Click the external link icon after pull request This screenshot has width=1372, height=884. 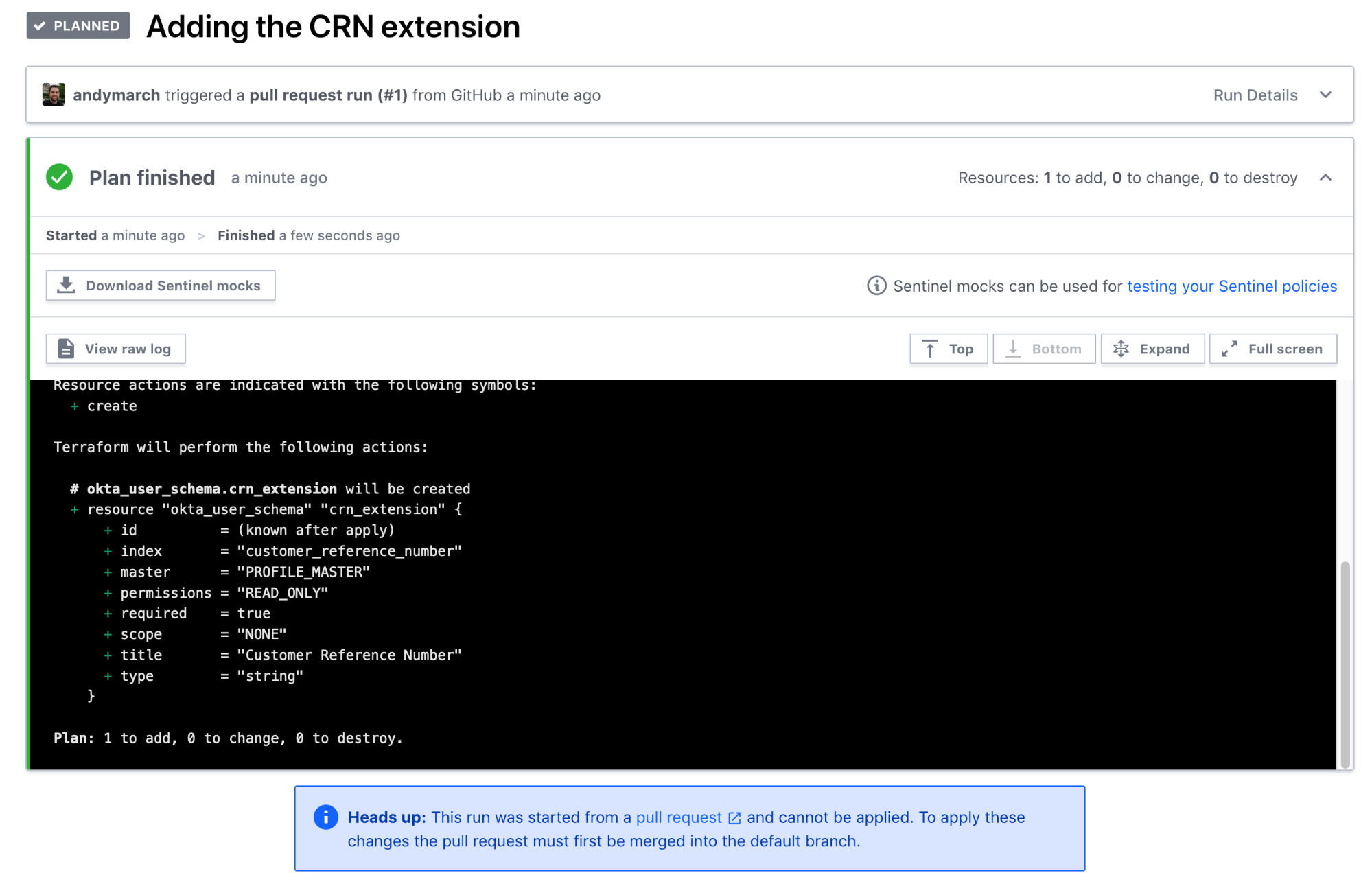pyautogui.click(x=734, y=818)
